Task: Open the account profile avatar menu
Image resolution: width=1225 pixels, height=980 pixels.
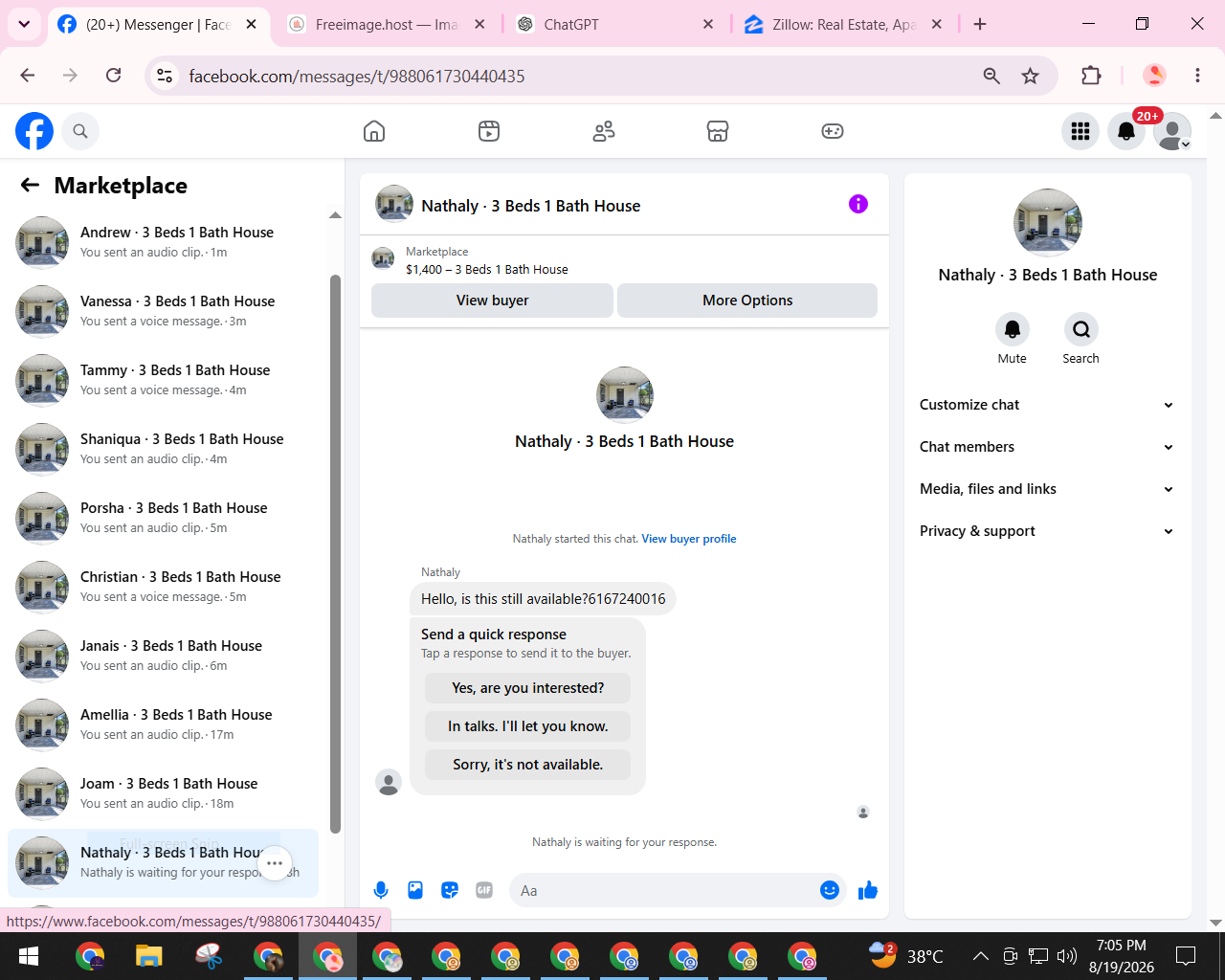Action: (1172, 131)
